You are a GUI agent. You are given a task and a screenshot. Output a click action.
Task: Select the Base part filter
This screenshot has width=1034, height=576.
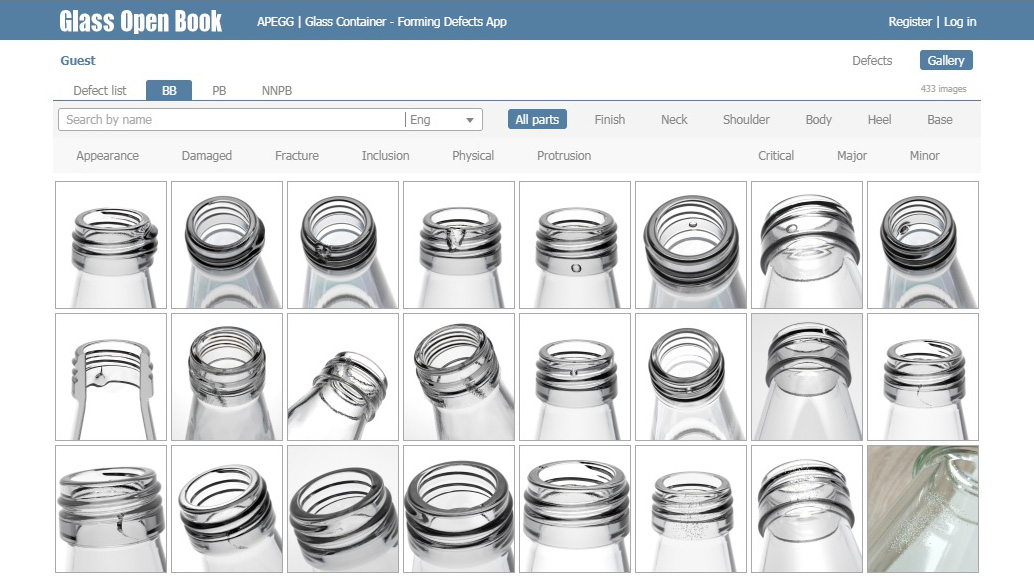939,119
